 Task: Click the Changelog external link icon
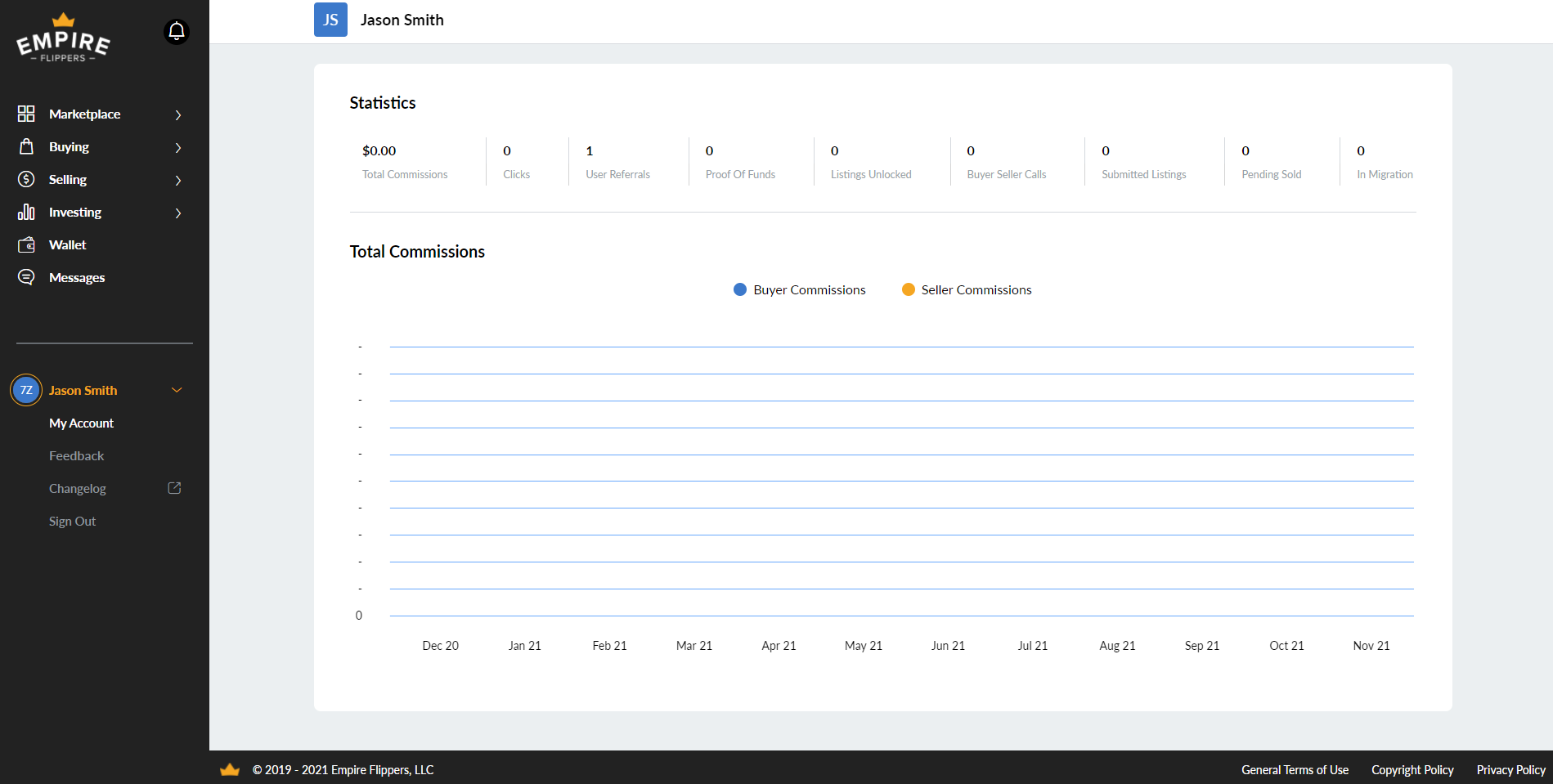click(174, 488)
